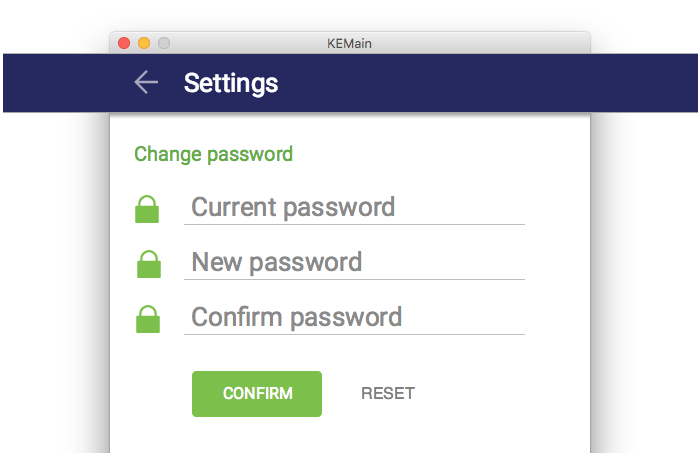Click lock icon beside New password

tap(149, 265)
